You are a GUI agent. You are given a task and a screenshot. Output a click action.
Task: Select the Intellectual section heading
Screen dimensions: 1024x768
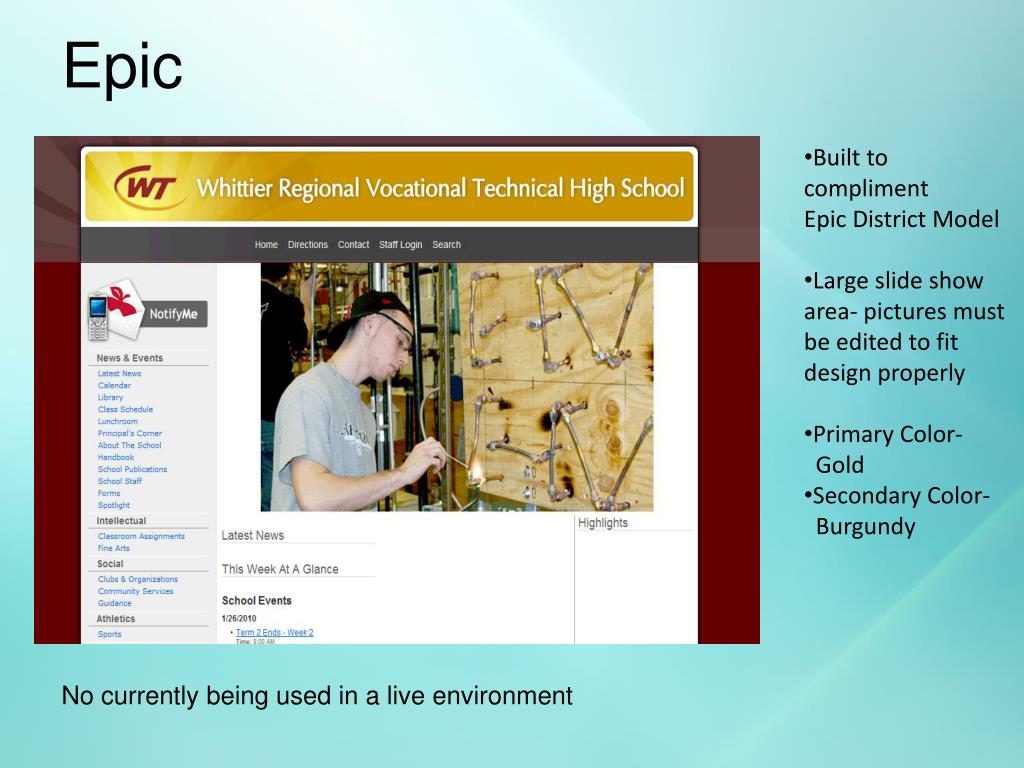pyautogui.click(x=121, y=520)
